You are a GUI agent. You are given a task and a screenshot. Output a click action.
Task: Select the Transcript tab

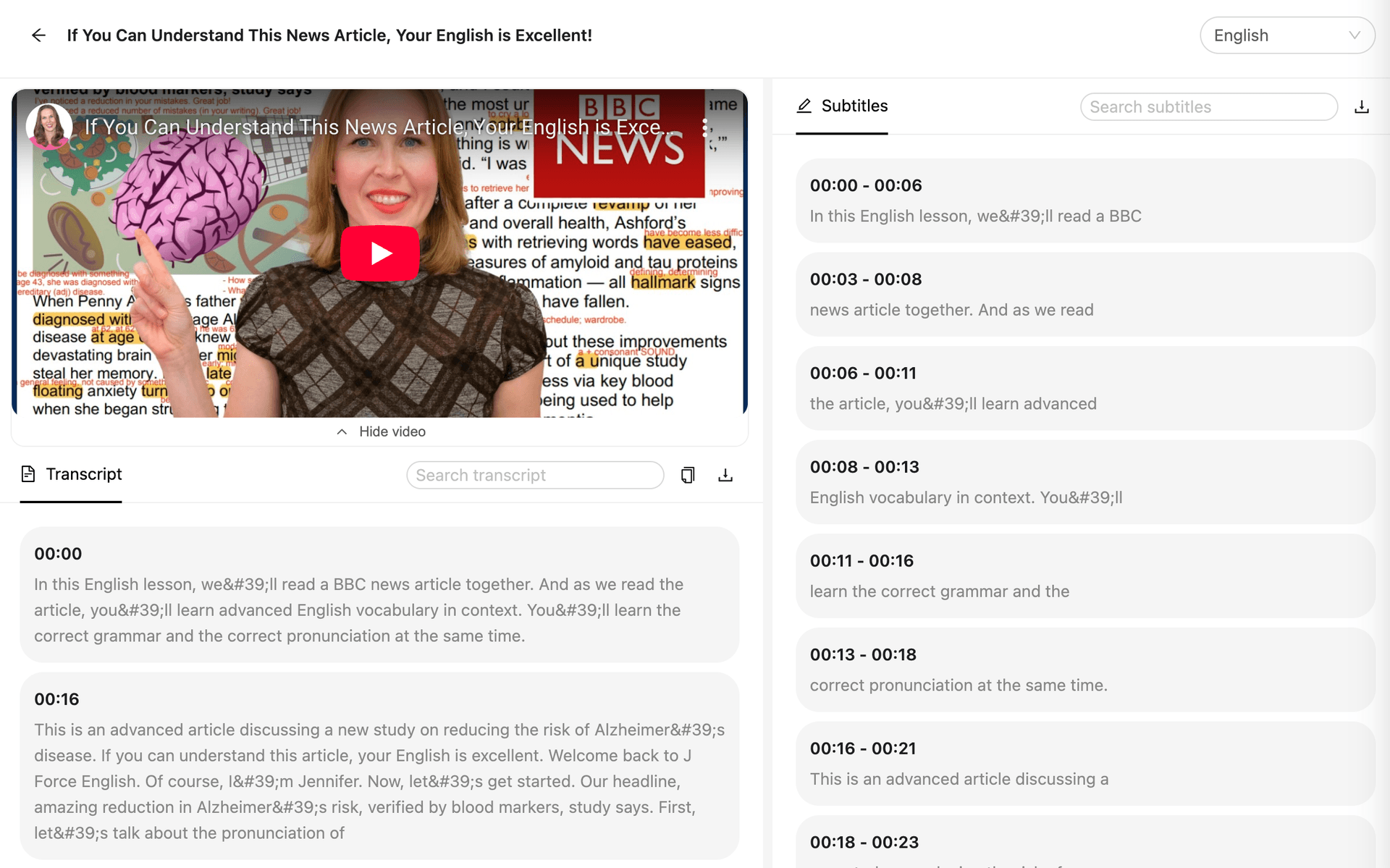pos(71,474)
